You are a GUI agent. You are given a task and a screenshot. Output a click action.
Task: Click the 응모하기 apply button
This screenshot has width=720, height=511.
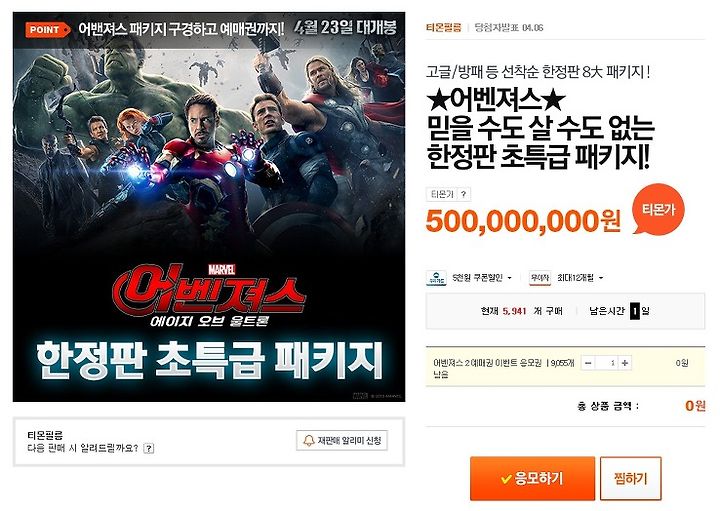(532, 478)
